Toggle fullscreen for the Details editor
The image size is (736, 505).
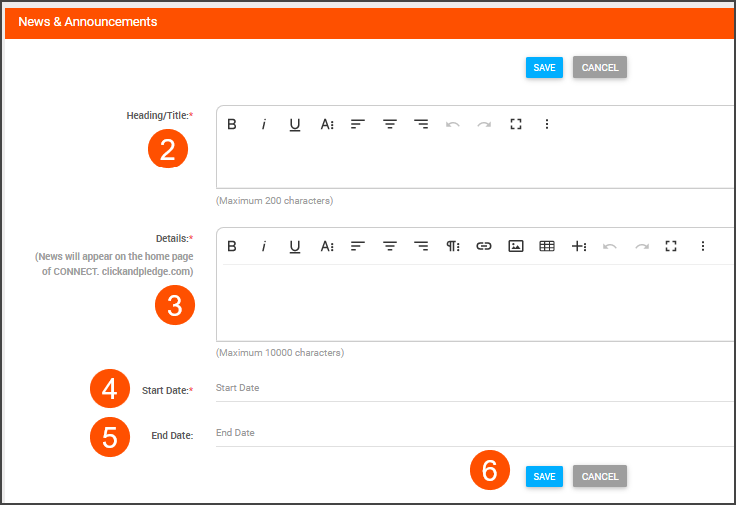click(x=671, y=246)
